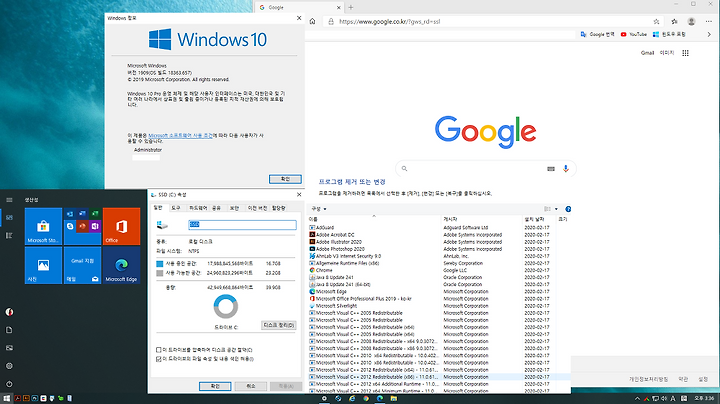This screenshot has width=720, height=404.
Task: Click the Edge address bar URL
Action: tap(389, 22)
